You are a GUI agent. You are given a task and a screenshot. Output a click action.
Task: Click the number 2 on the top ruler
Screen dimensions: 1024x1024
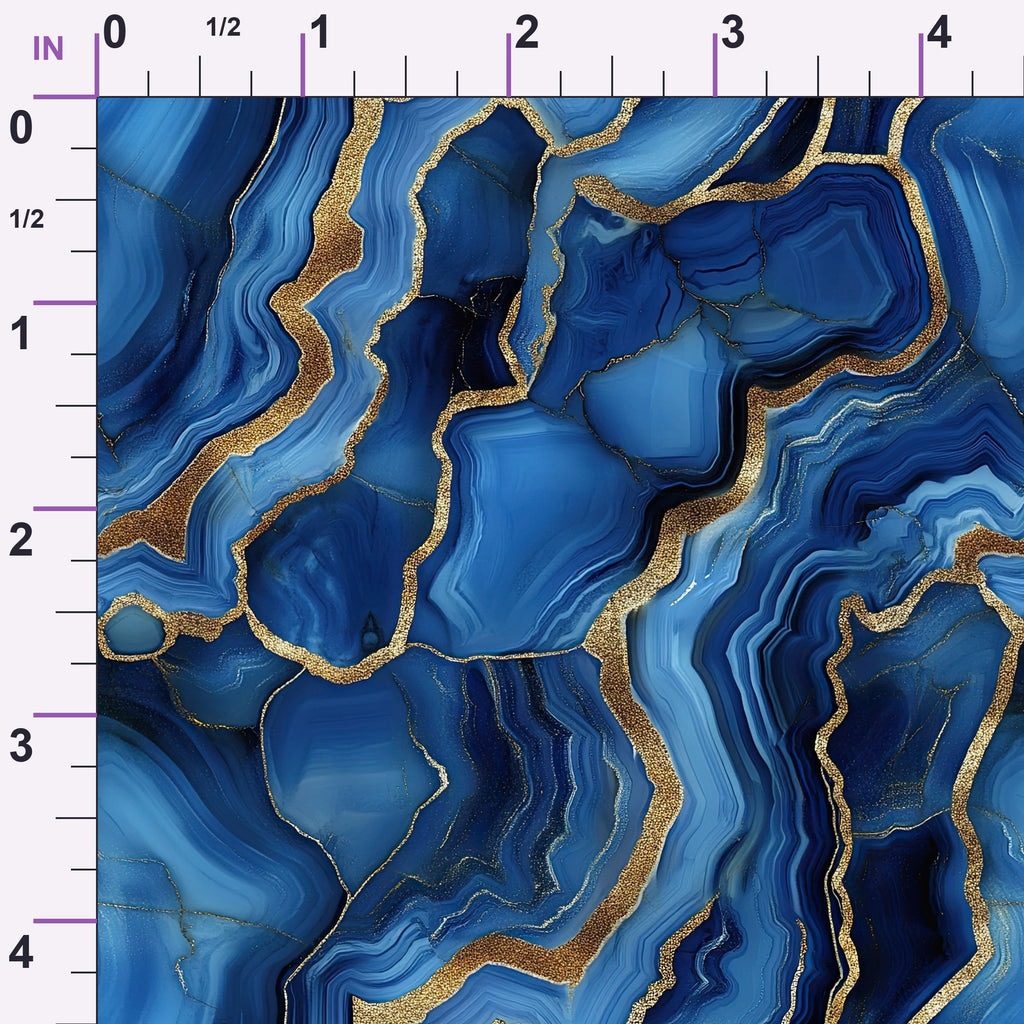click(526, 33)
